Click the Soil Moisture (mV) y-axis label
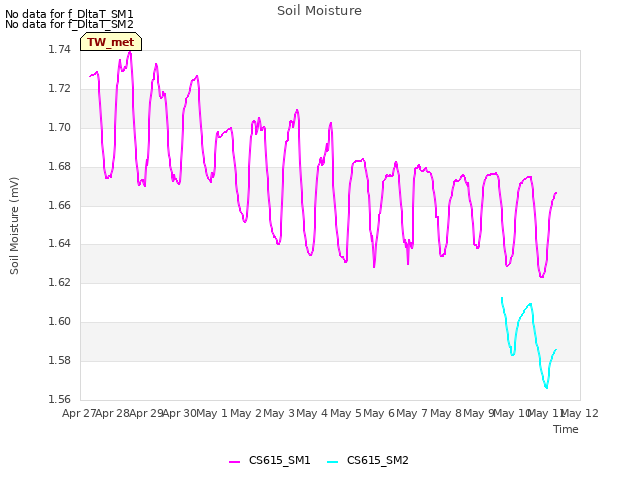The image size is (640, 480). 14,226
